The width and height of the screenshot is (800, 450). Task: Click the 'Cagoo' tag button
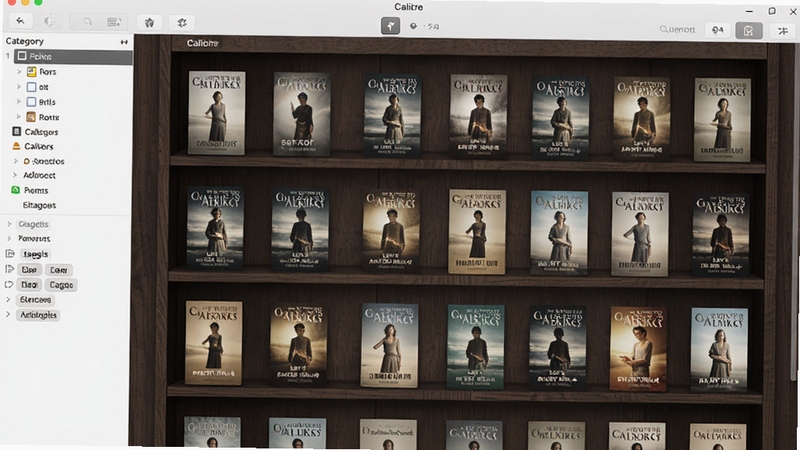[x=61, y=285]
